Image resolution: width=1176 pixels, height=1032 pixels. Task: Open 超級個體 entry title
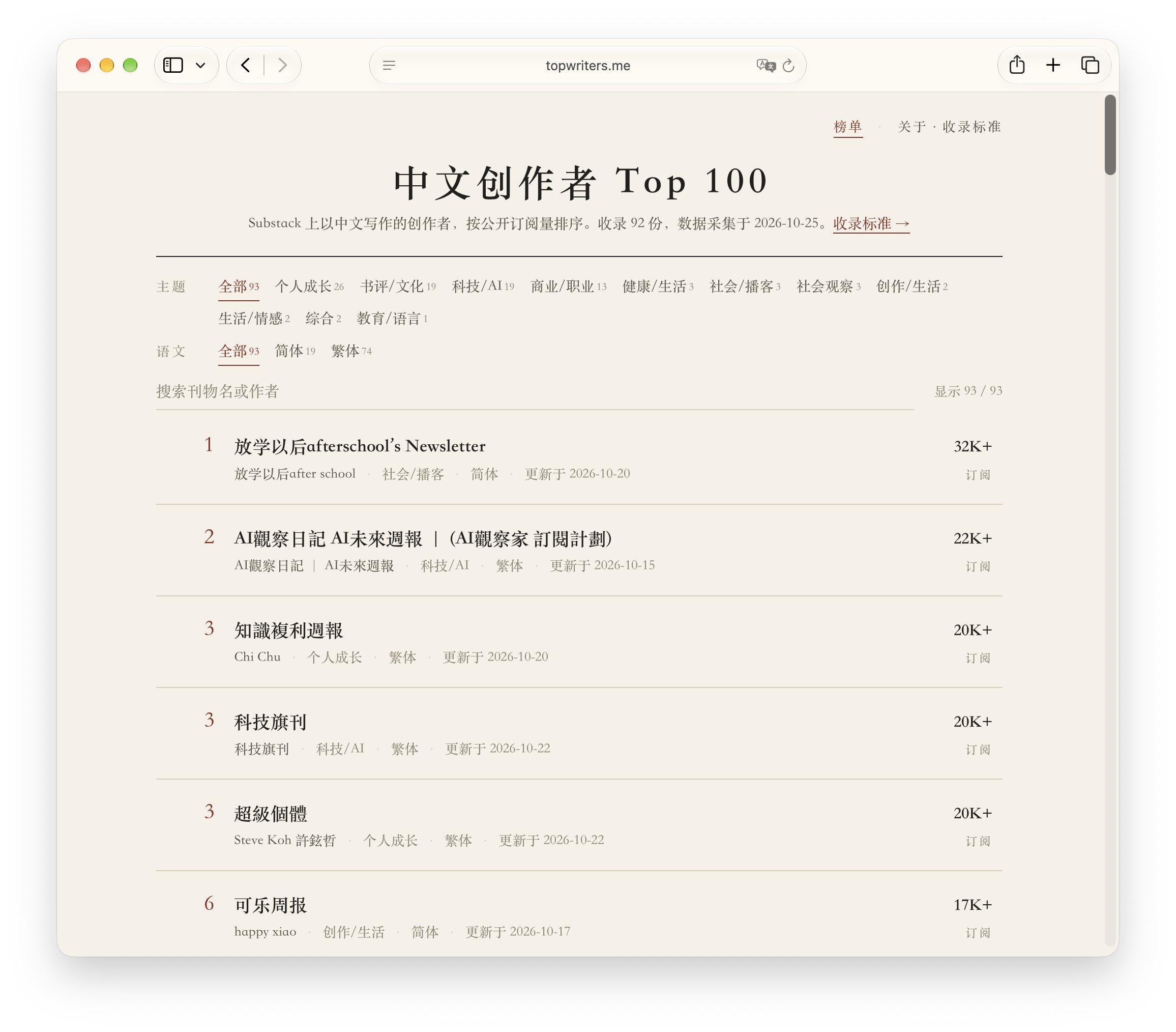tap(271, 813)
